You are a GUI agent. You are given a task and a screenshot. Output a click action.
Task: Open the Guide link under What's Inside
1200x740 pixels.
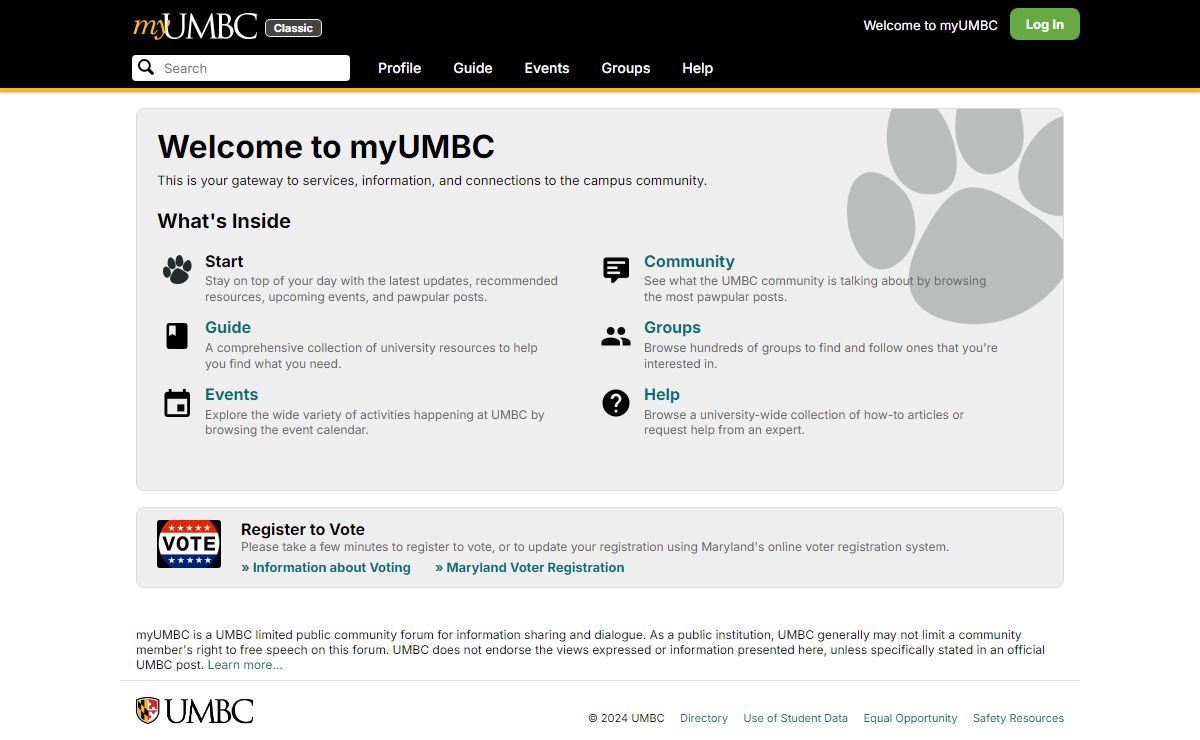[228, 327]
